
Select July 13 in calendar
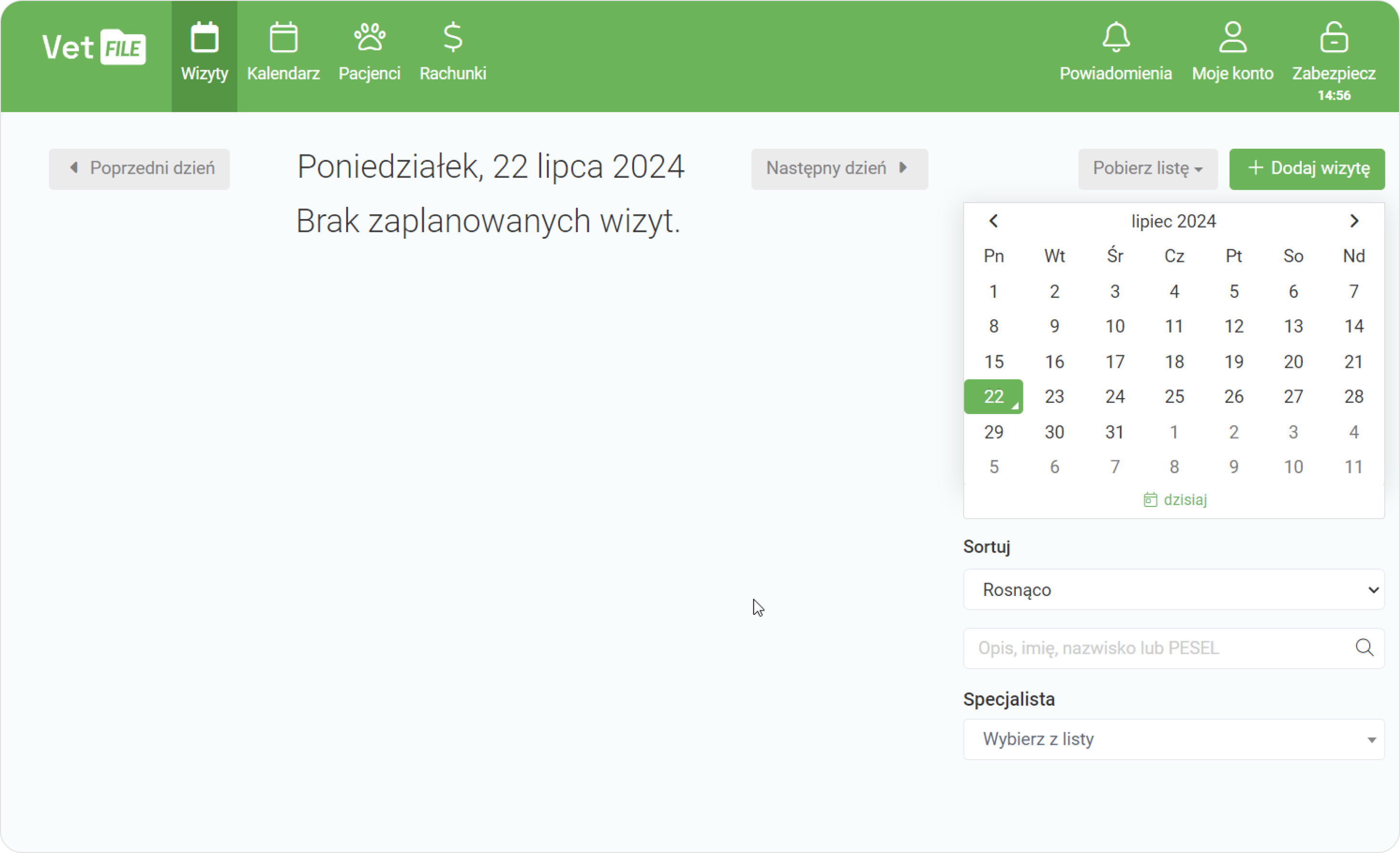1293,326
